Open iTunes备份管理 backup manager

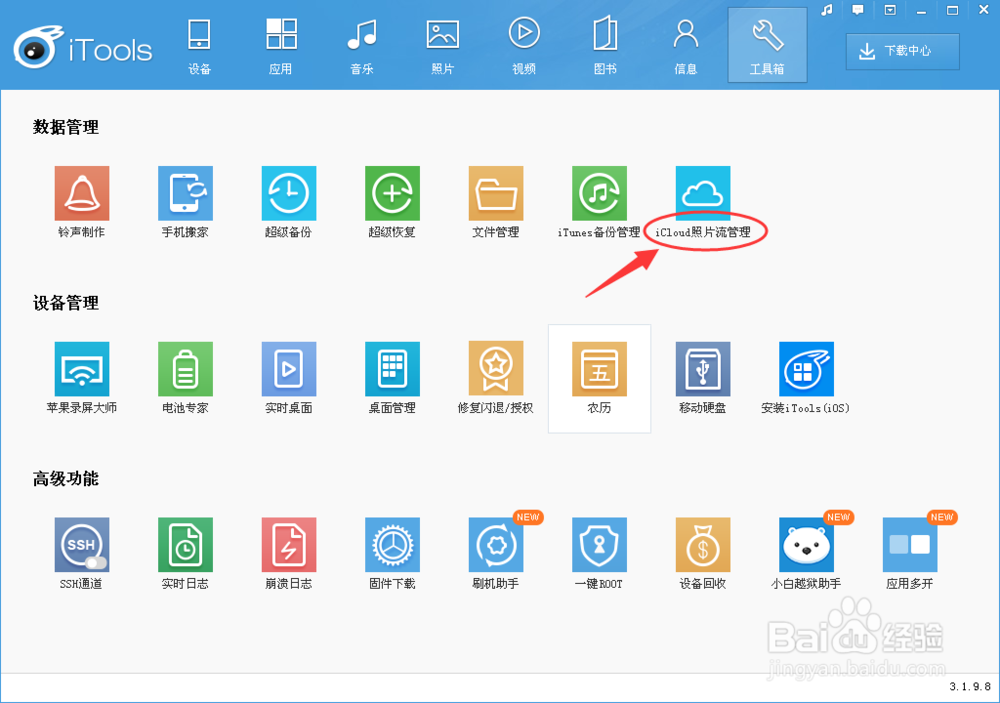pos(599,193)
